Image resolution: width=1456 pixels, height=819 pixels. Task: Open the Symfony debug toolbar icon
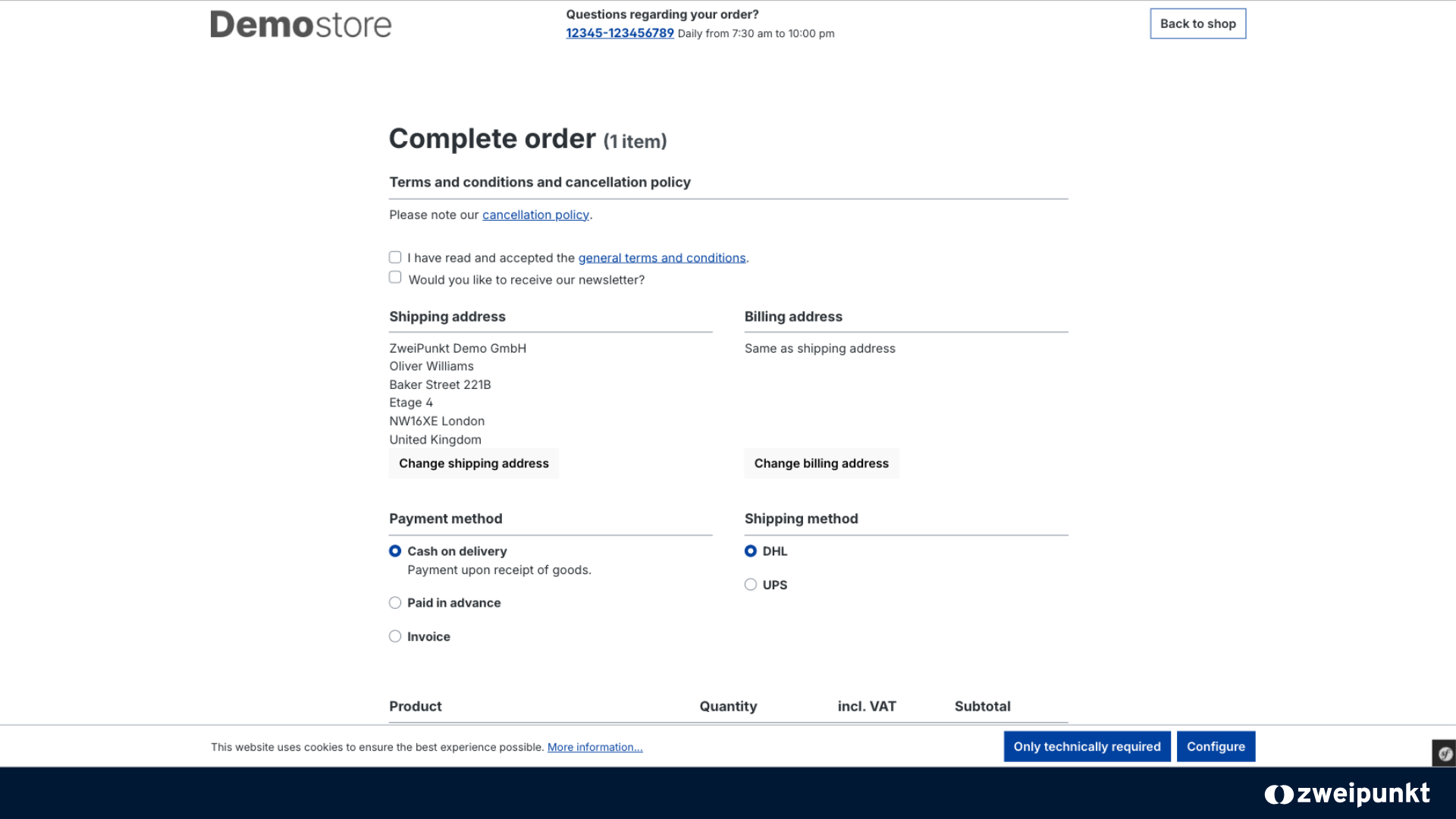tap(1445, 753)
